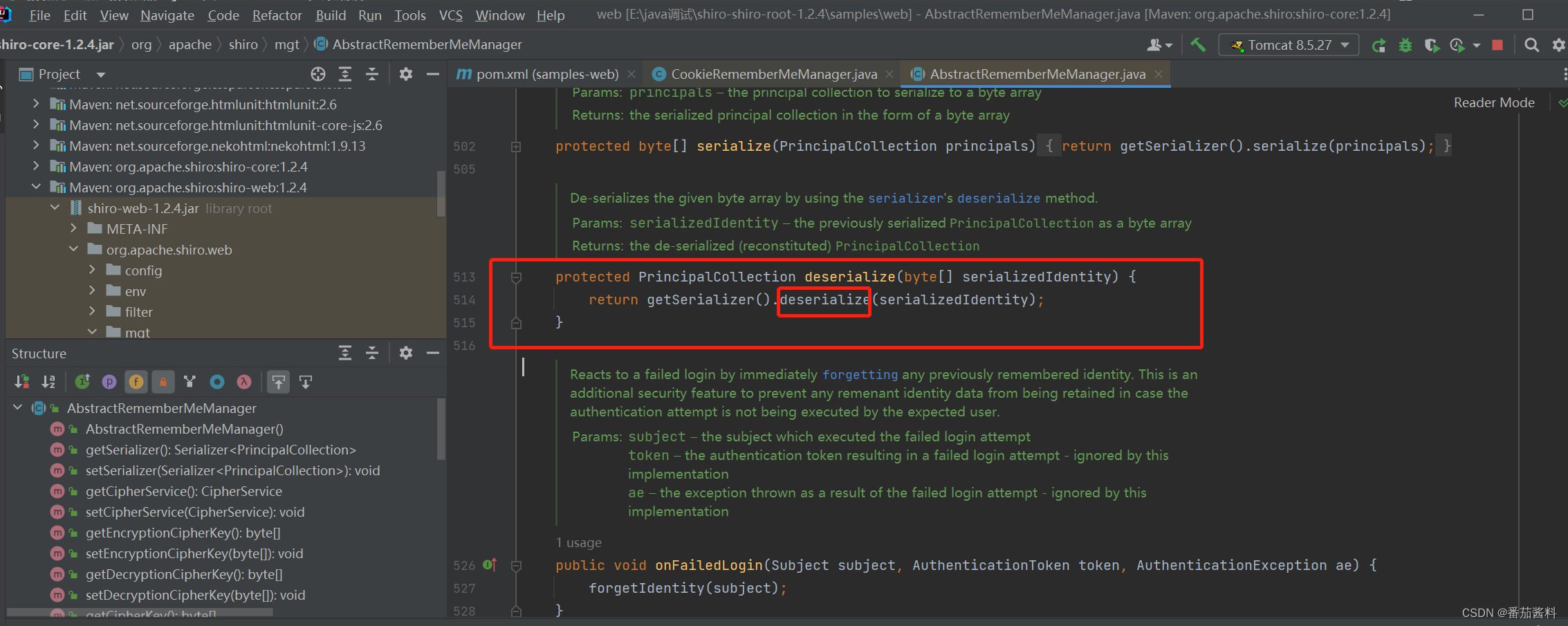Expand the filter package
Viewport: 1568px width, 626px height.
pos(92,311)
